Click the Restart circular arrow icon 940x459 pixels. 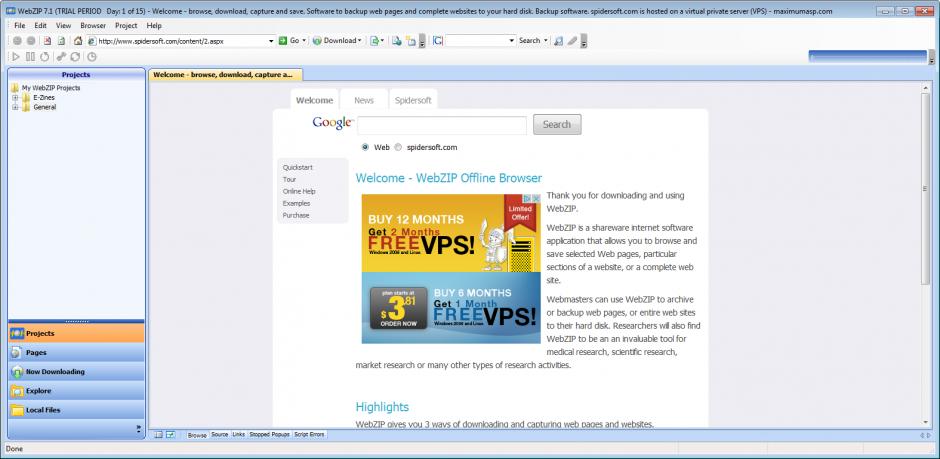[x=44, y=57]
